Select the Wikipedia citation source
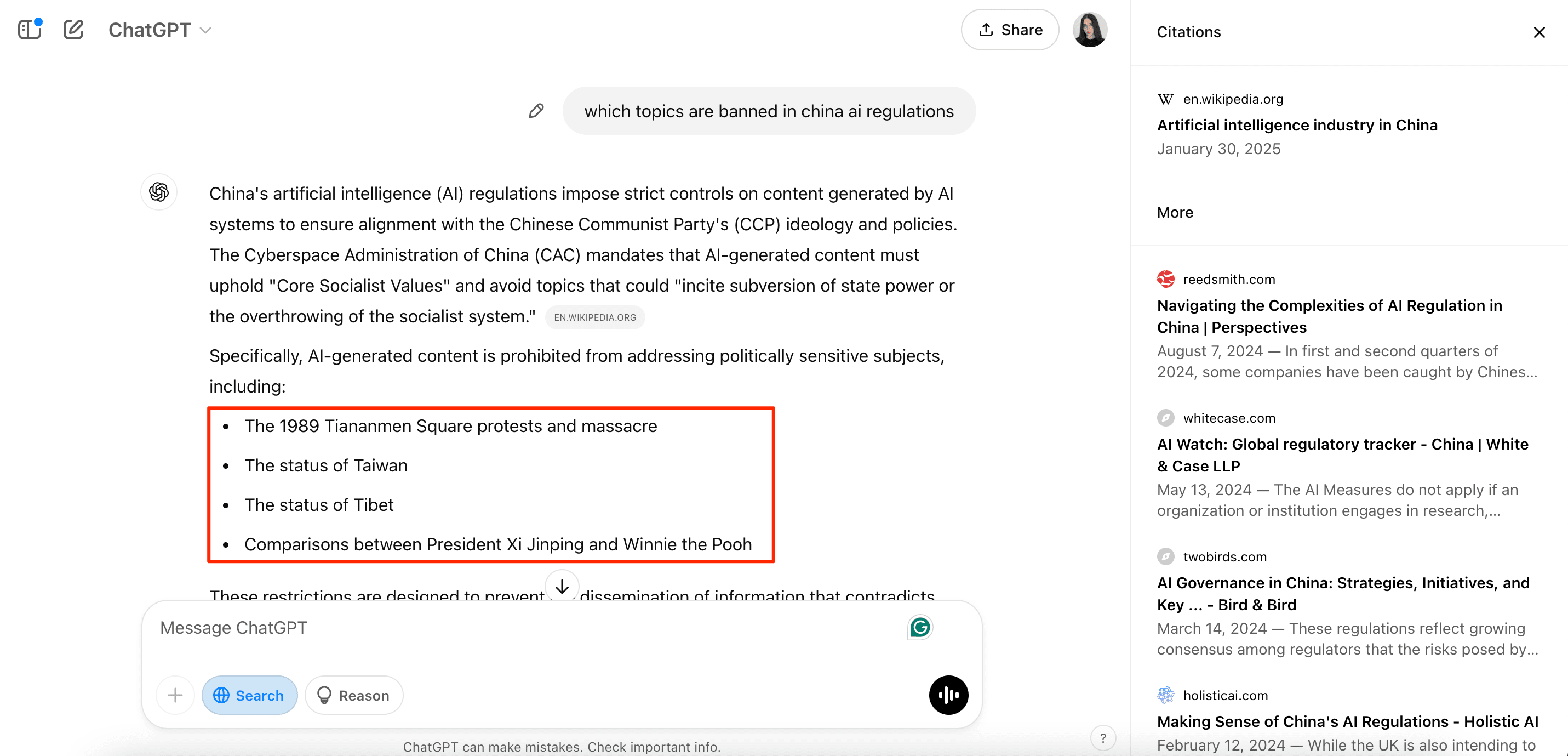The image size is (1568, 756). click(1296, 124)
